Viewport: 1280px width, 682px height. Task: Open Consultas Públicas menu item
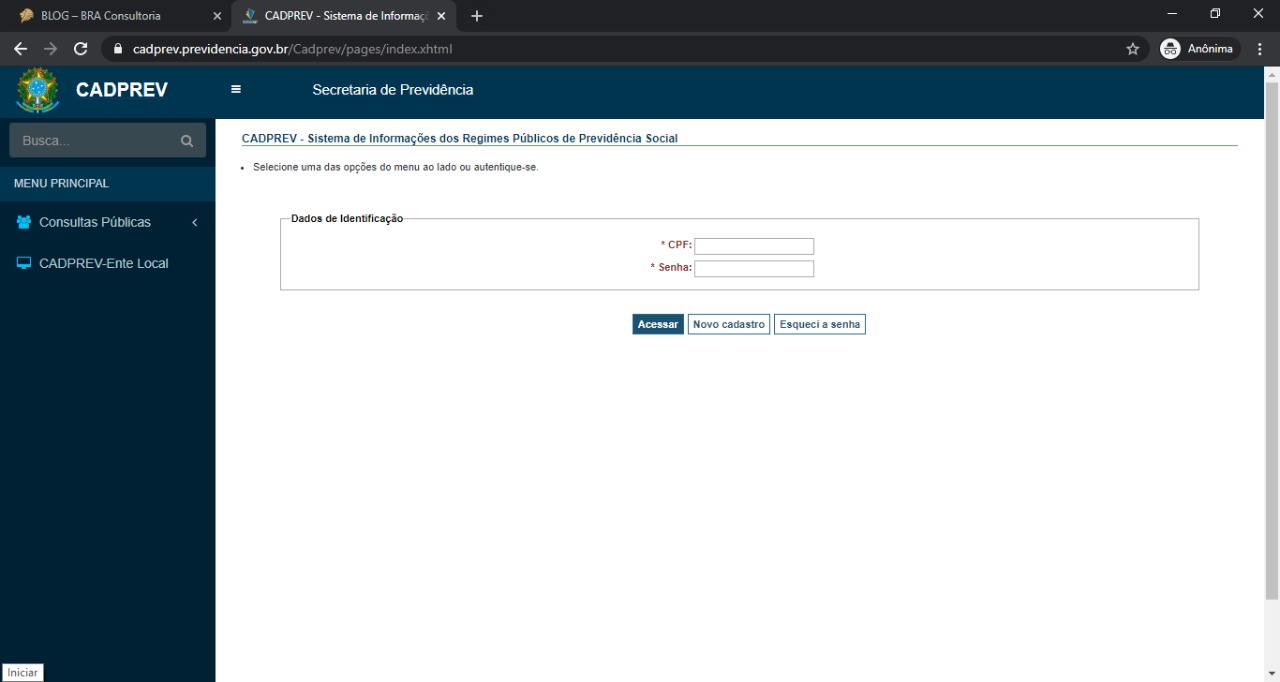pyautogui.click(x=107, y=222)
